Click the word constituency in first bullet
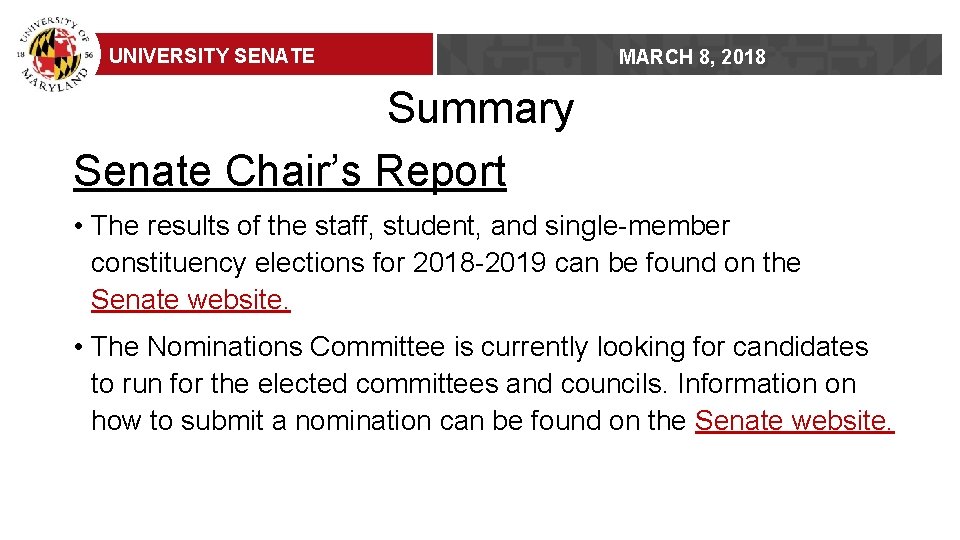 168,264
